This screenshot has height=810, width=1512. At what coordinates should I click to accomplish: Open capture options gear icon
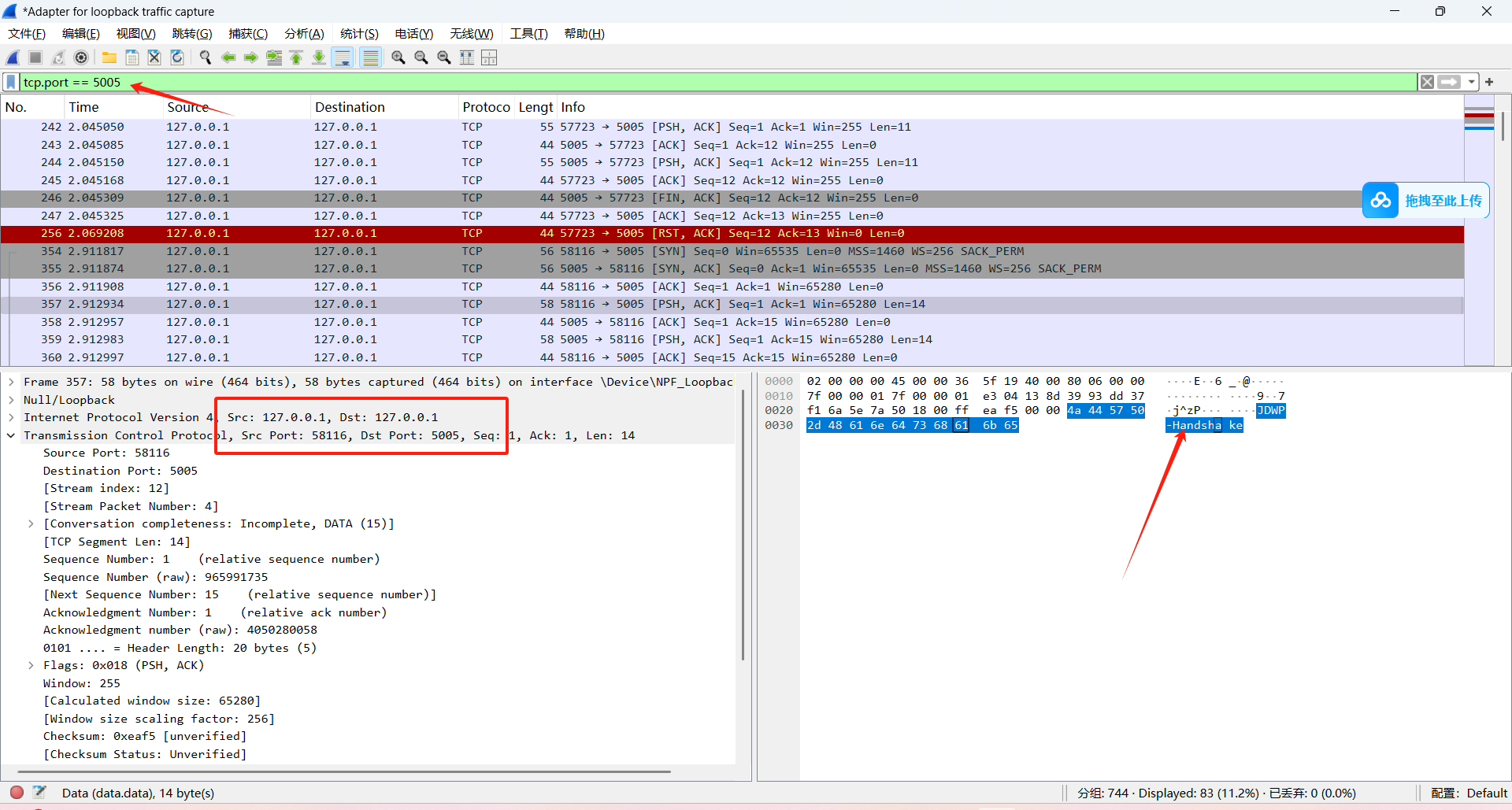coord(81,57)
